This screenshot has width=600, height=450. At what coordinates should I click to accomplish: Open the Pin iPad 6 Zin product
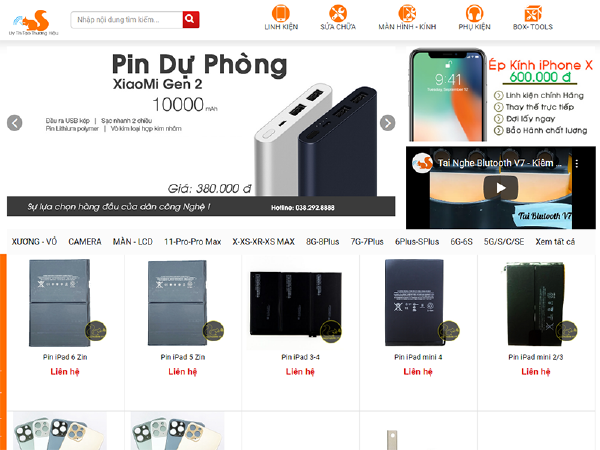pyautogui.click(x=65, y=357)
